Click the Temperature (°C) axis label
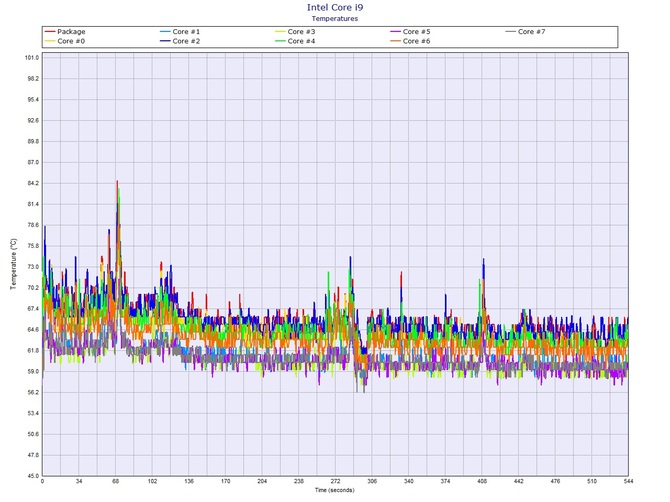 (14, 264)
